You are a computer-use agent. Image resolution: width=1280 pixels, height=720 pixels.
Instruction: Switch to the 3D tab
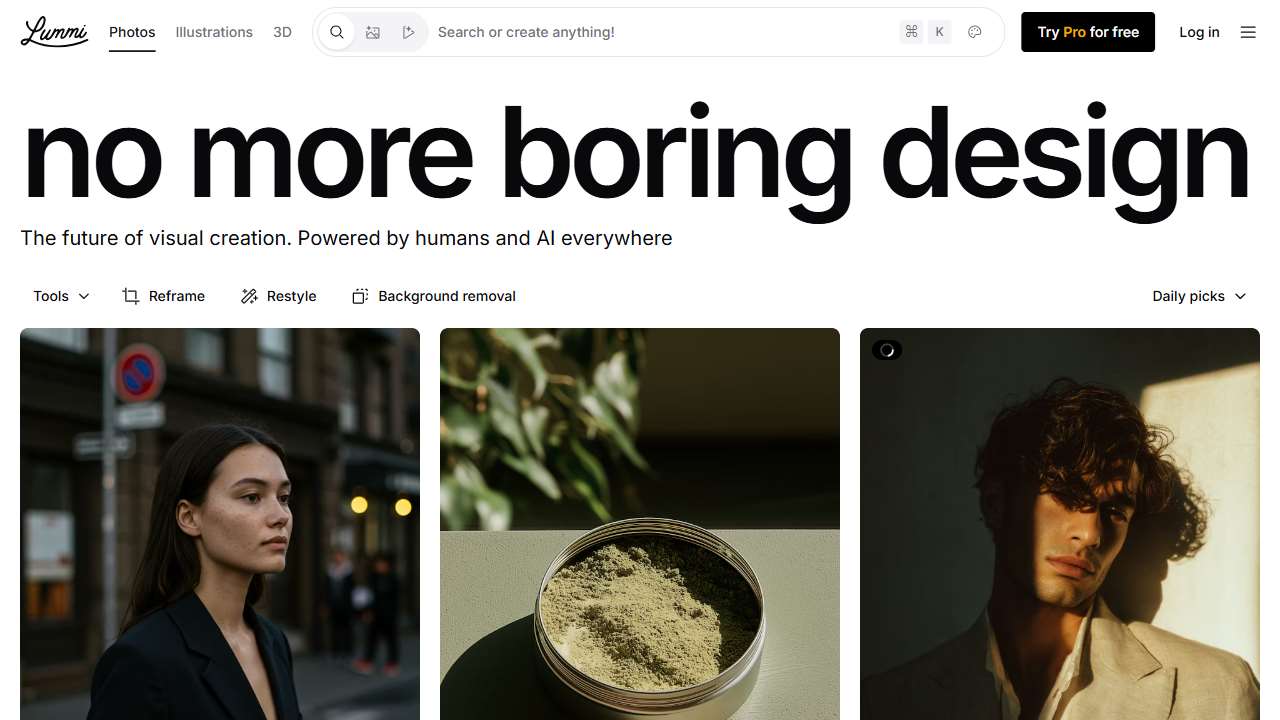(282, 32)
